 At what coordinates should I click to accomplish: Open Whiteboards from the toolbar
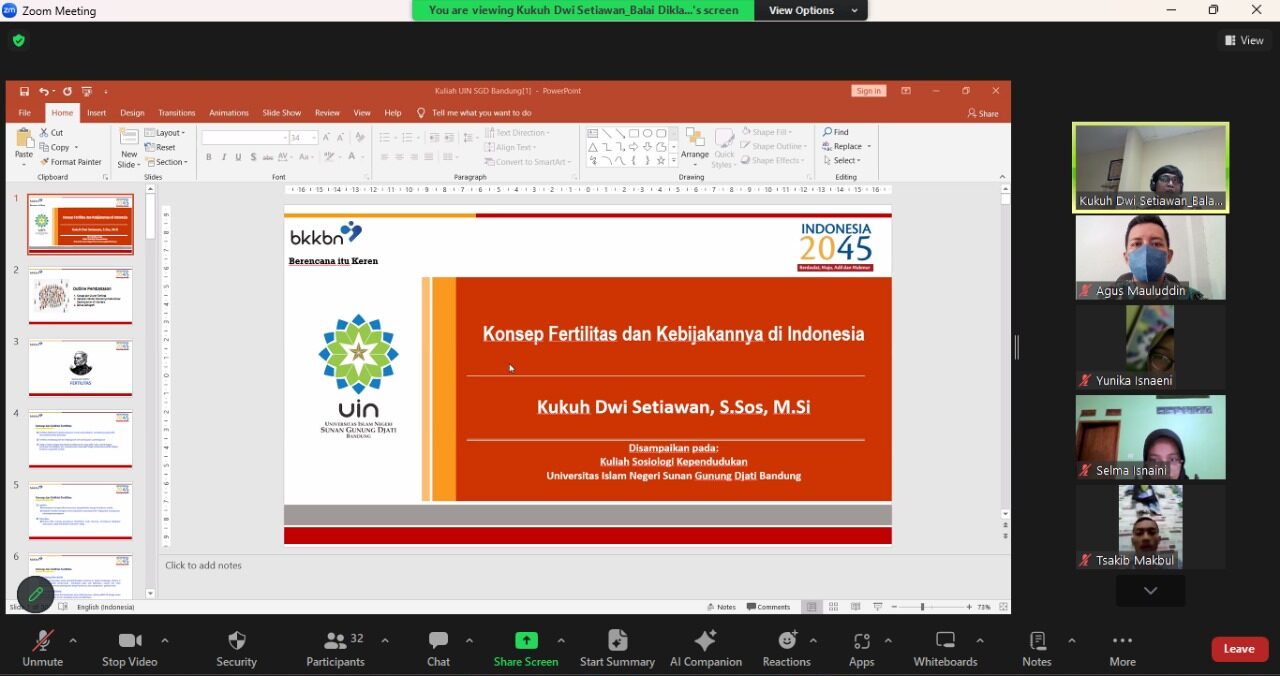(945, 648)
